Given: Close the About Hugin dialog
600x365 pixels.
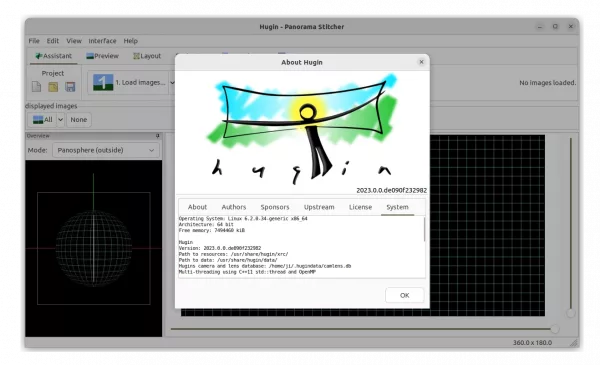Looking at the screenshot, I should (x=421, y=62).
